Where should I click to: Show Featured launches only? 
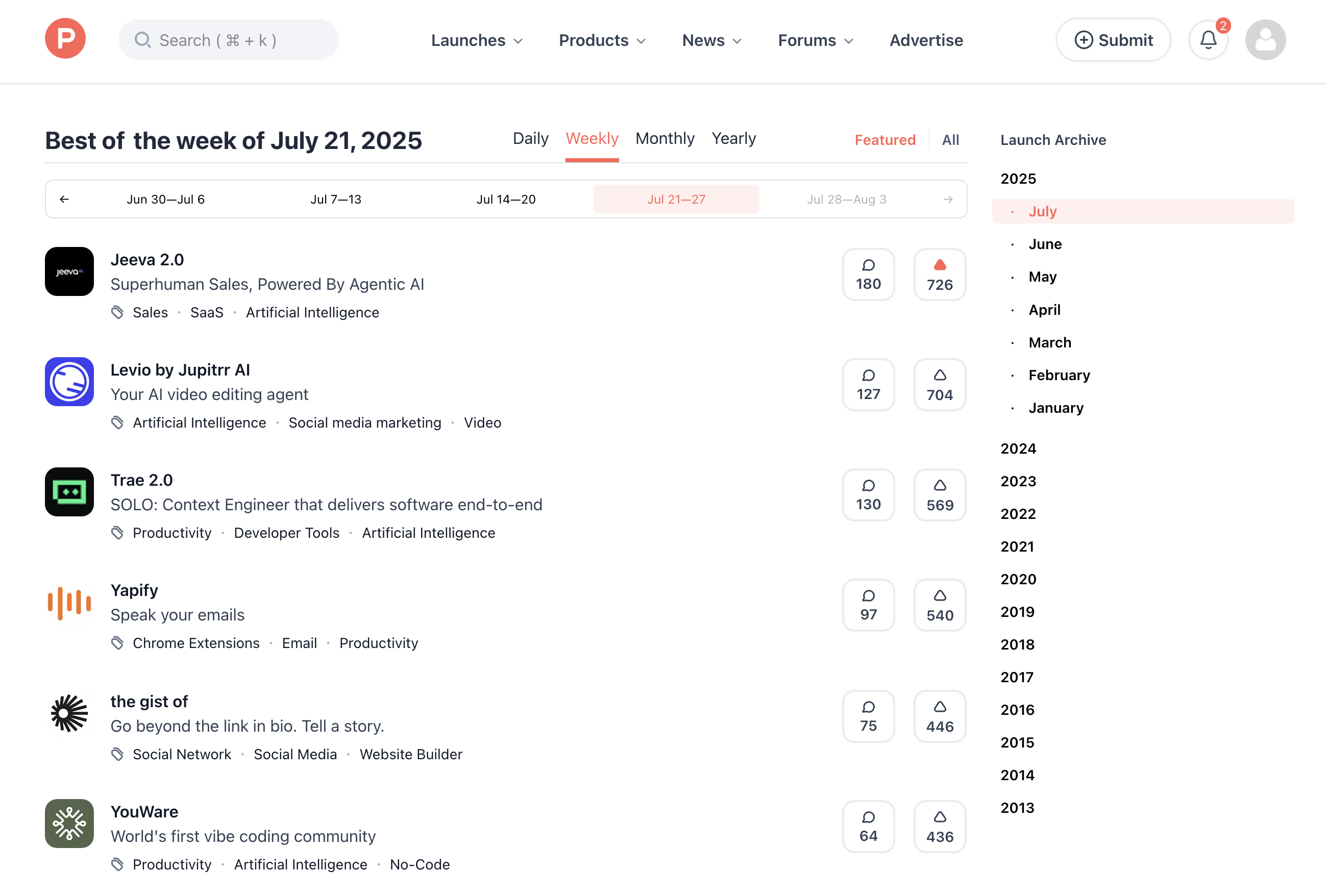pos(885,140)
